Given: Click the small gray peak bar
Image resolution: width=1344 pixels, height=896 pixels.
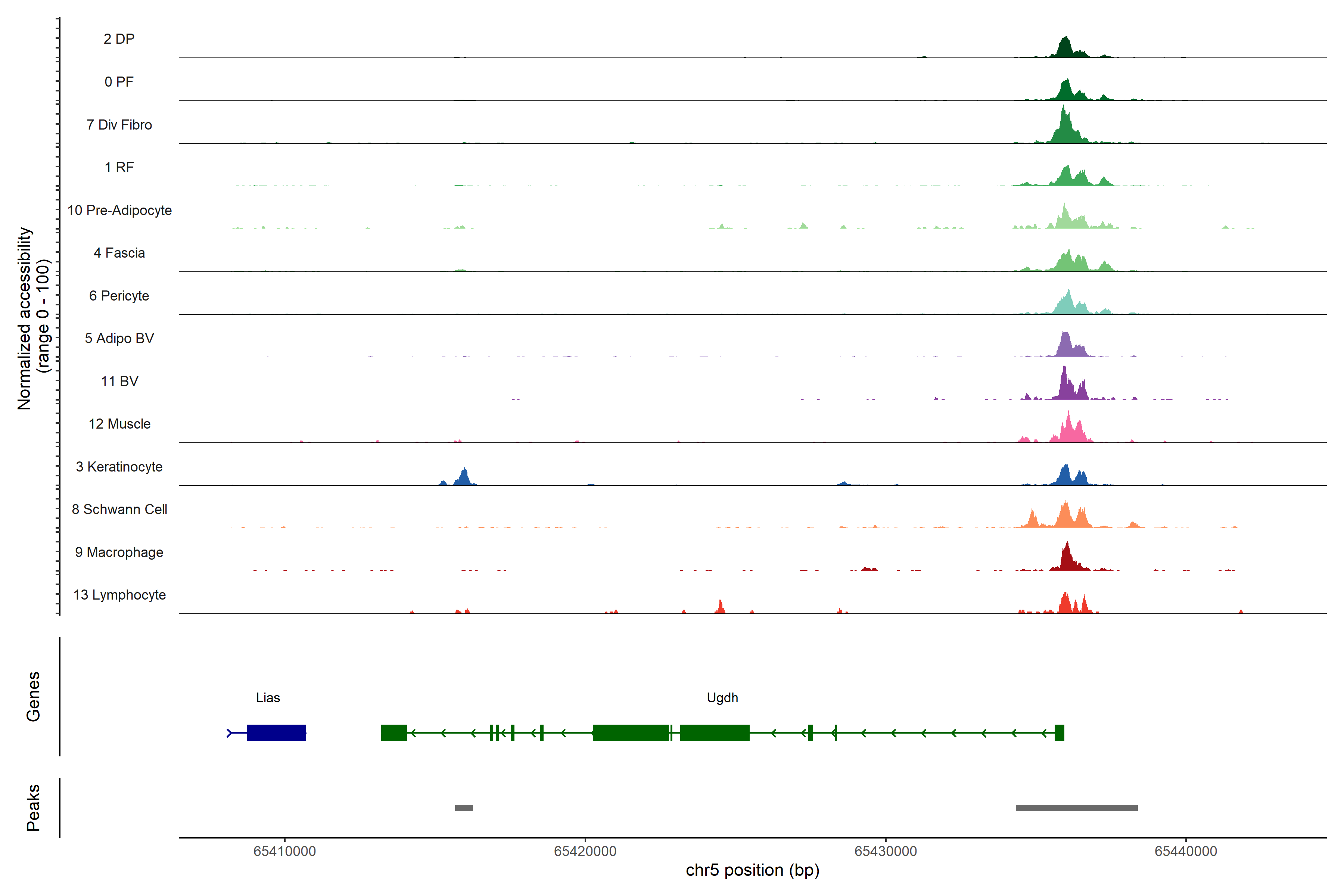Looking at the screenshot, I should 463,808.
